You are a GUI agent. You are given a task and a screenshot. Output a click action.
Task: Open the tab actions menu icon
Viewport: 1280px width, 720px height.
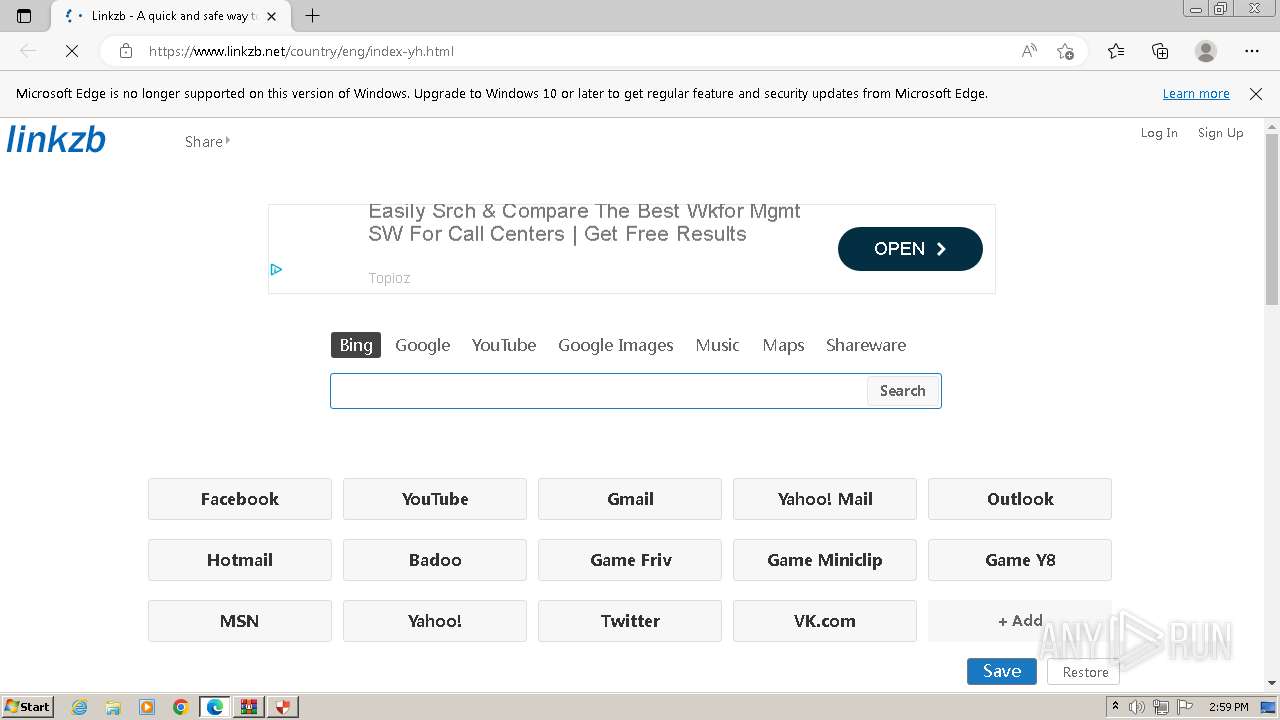pyautogui.click(x=24, y=16)
